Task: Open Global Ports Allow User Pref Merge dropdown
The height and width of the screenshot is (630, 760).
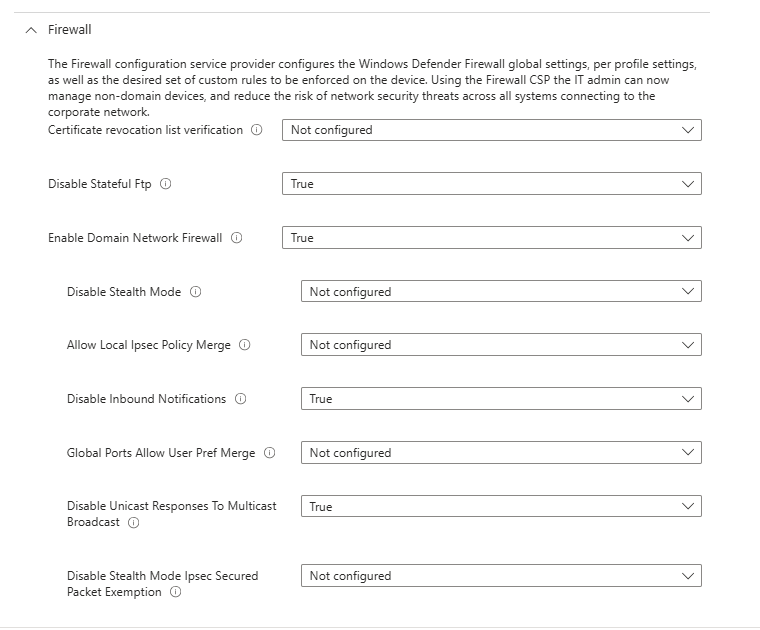Action: (x=501, y=452)
